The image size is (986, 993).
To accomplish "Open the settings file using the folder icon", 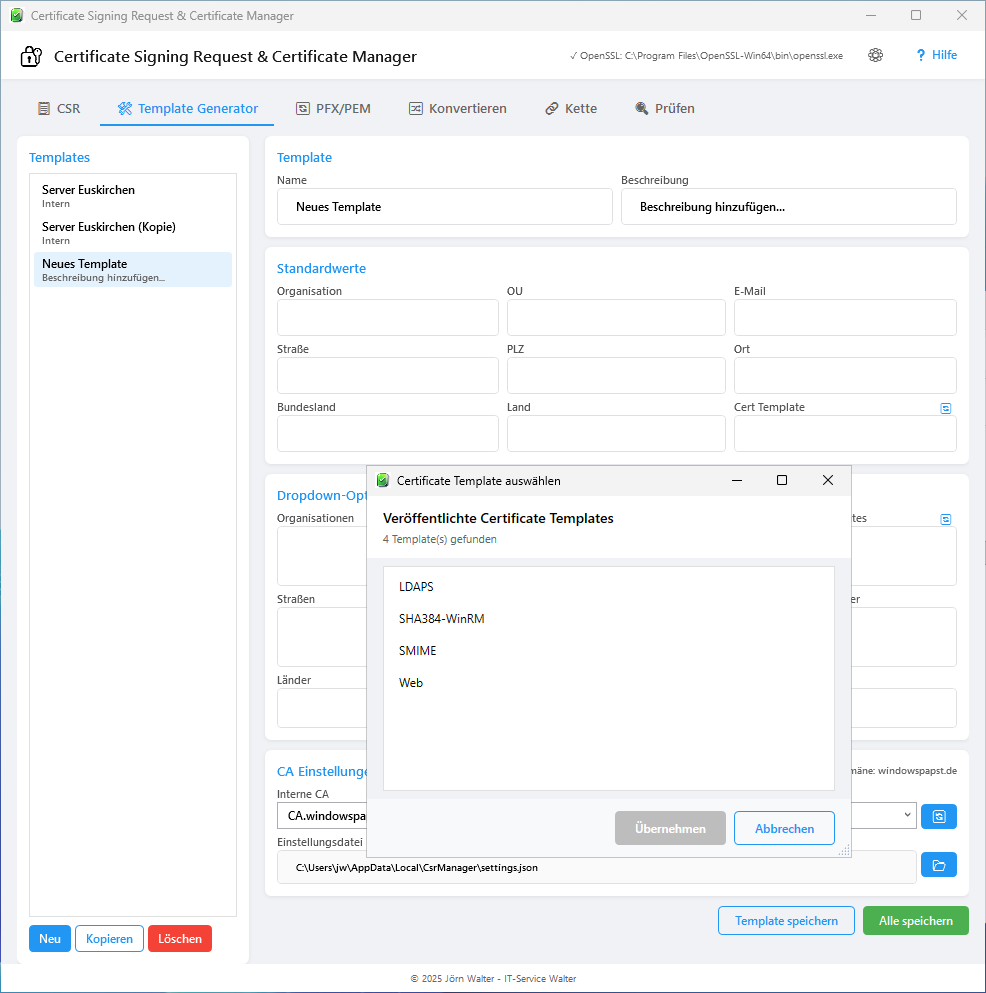I will 938,864.
